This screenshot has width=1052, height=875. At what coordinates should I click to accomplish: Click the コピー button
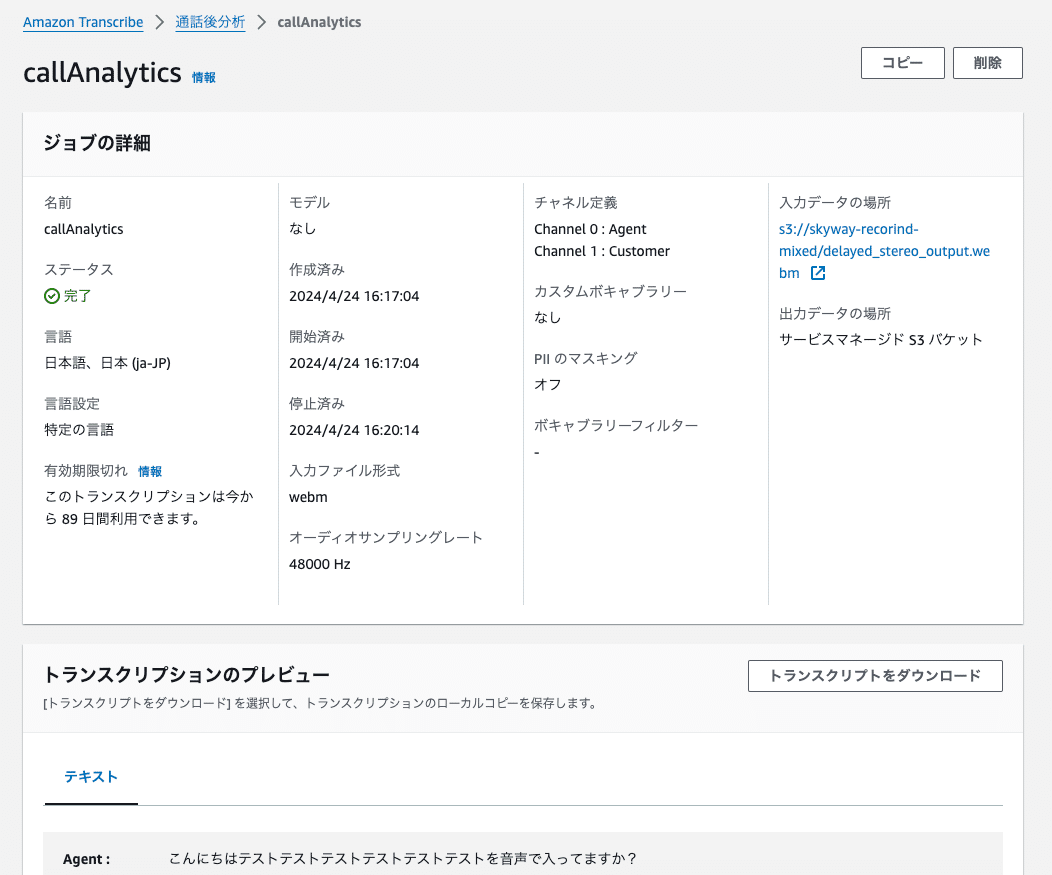[x=902, y=63]
